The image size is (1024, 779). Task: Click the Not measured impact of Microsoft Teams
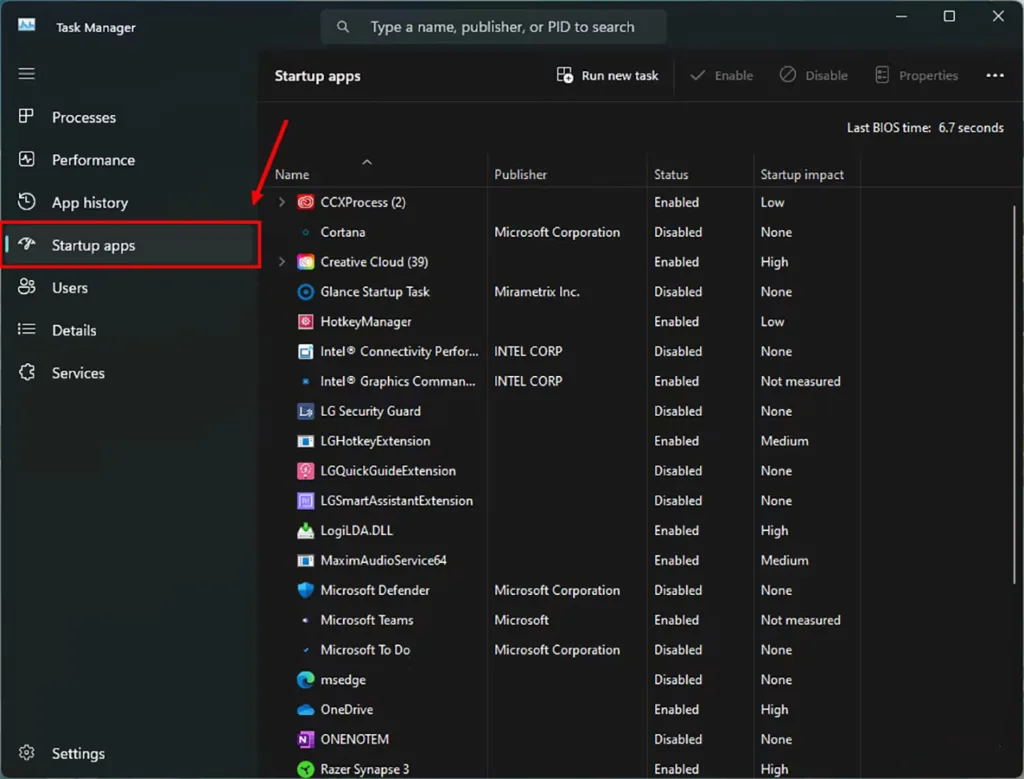[800, 620]
